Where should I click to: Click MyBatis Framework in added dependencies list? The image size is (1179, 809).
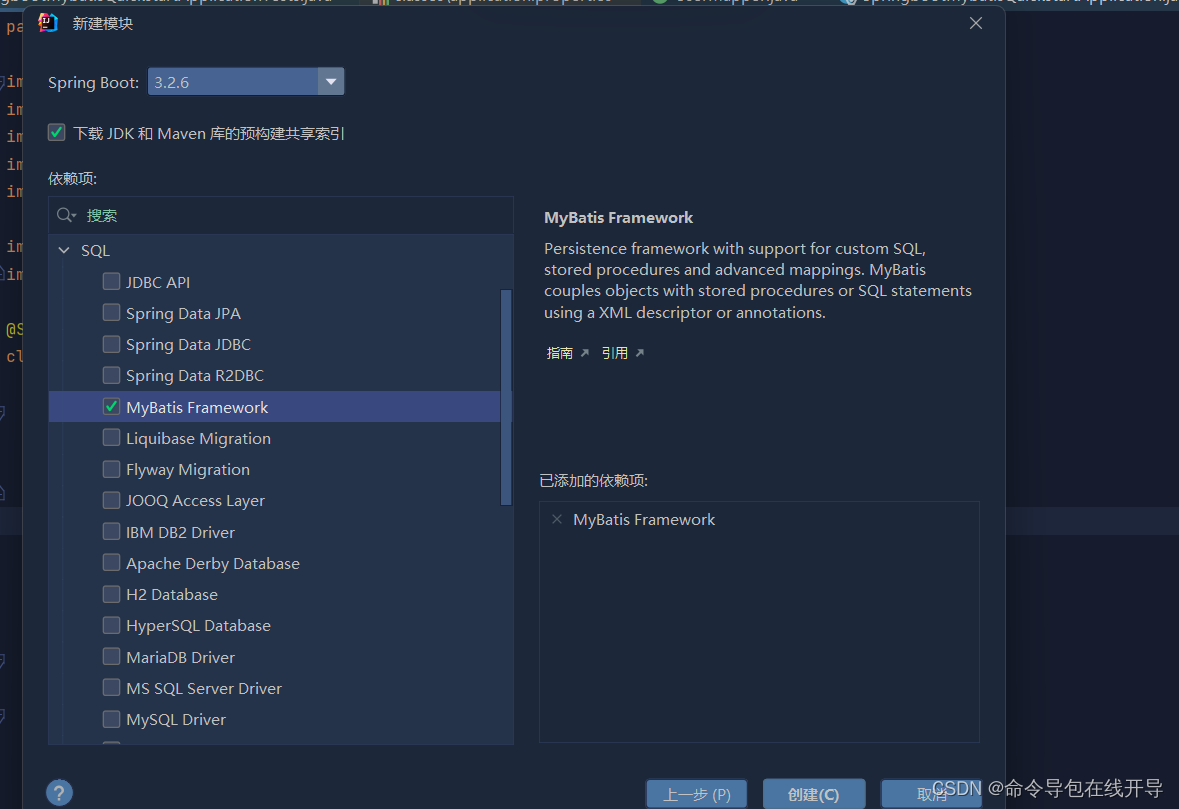(x=644, y=520)
